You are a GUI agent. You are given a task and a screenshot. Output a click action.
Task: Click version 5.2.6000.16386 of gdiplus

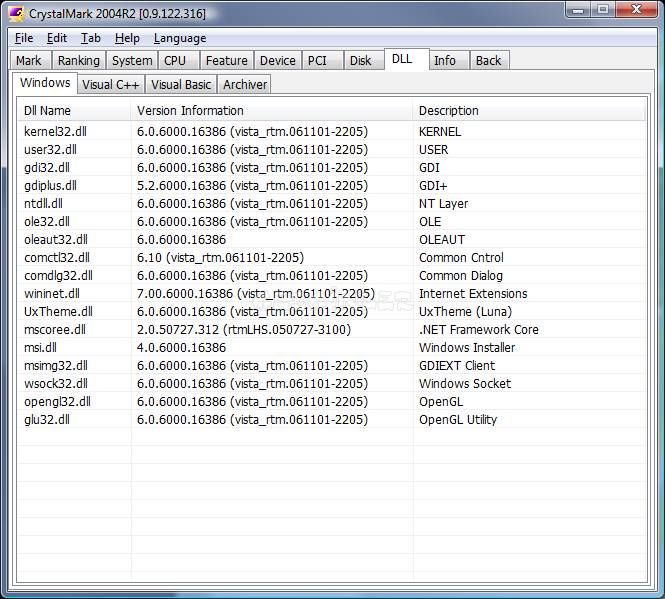point(252,186)
